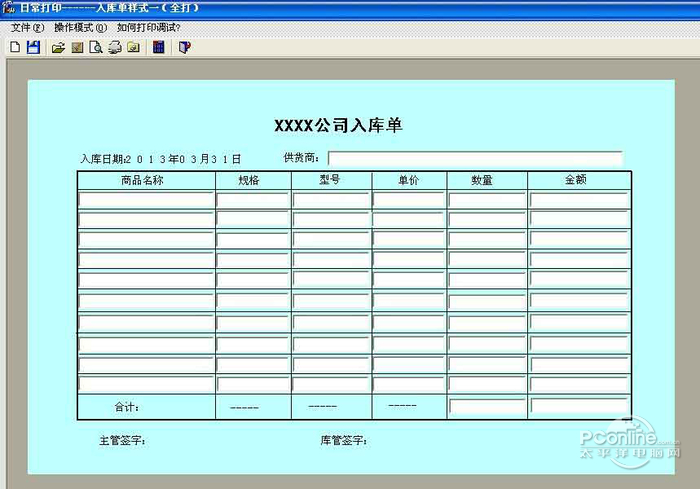Viewport: 700px width, 489px height.
Task: Click the 合计 row 数量 total field
Action: coord(487,407)
